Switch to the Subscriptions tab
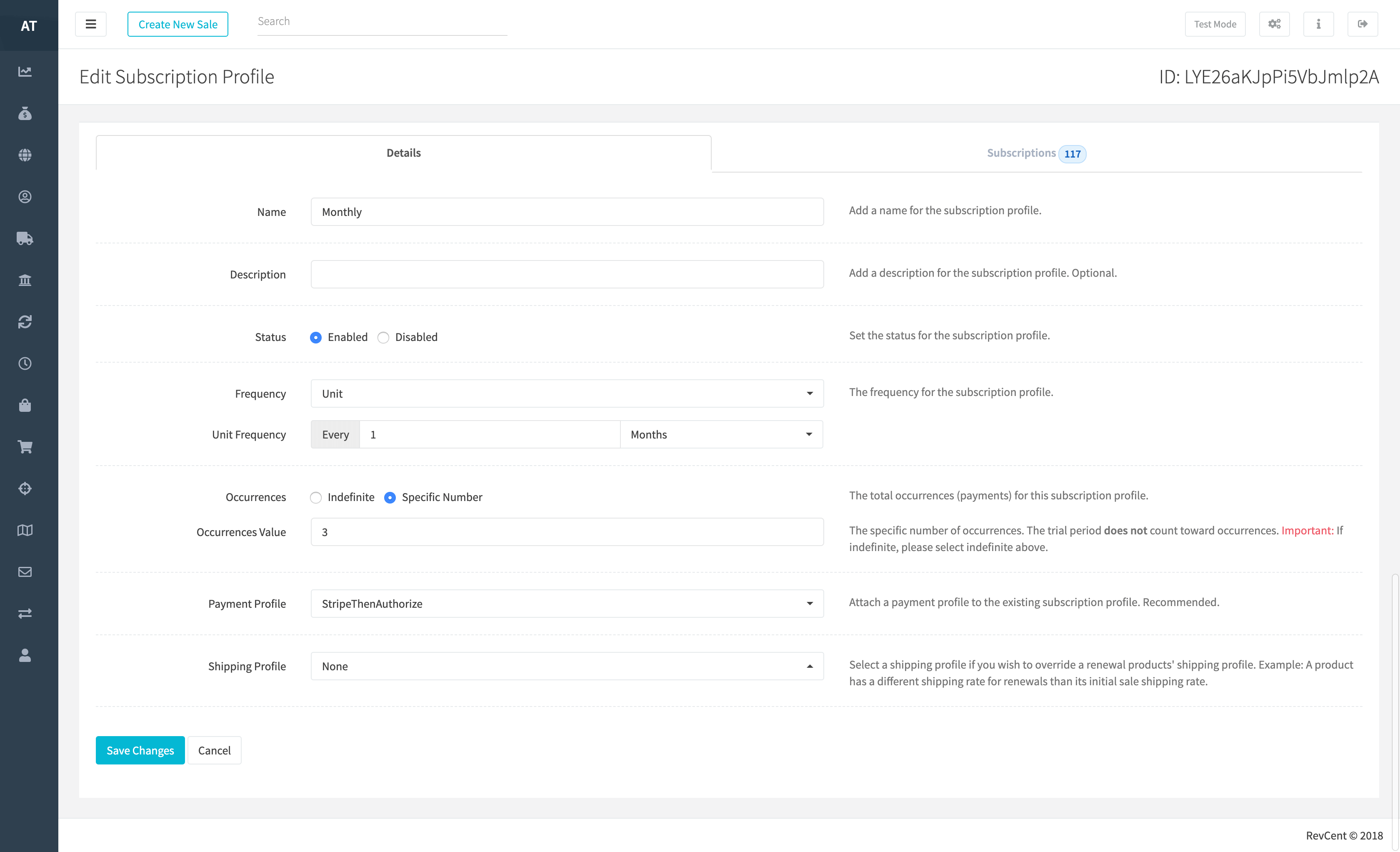The image size is (1400, 852). [x=1035, y=153]
